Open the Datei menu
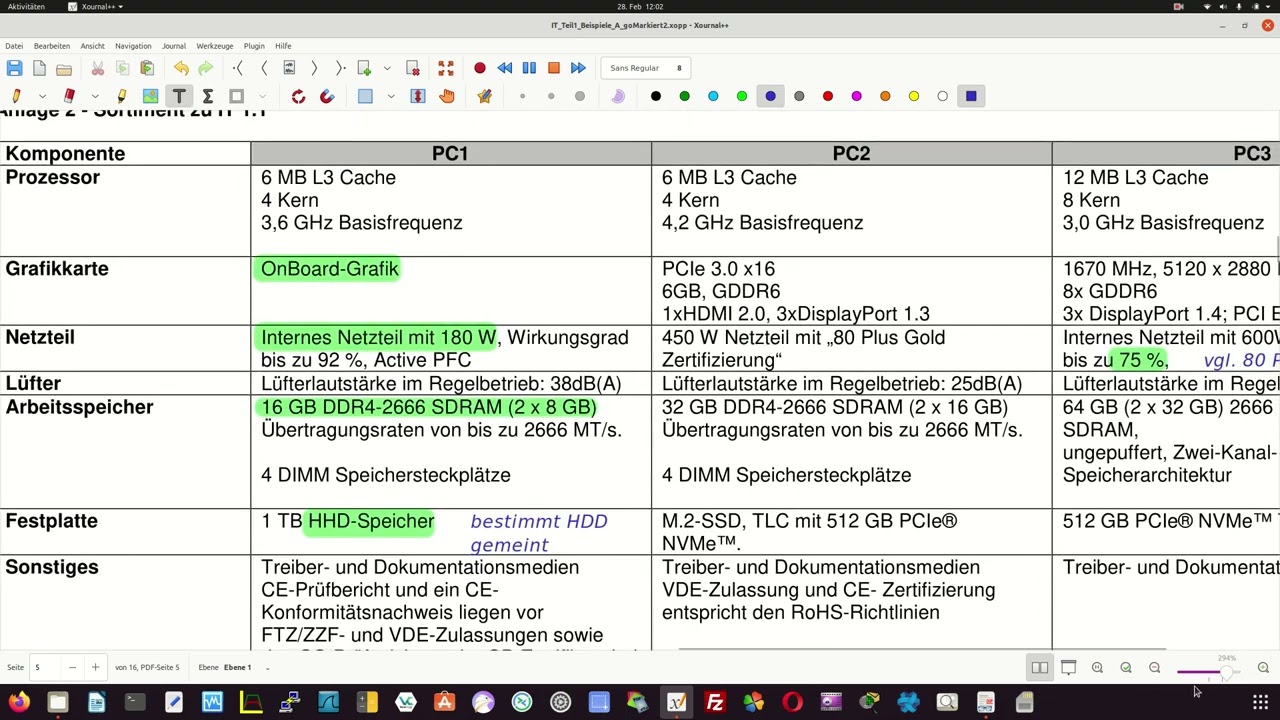The height and width of the screenshot is (720, 1280). 14,46
